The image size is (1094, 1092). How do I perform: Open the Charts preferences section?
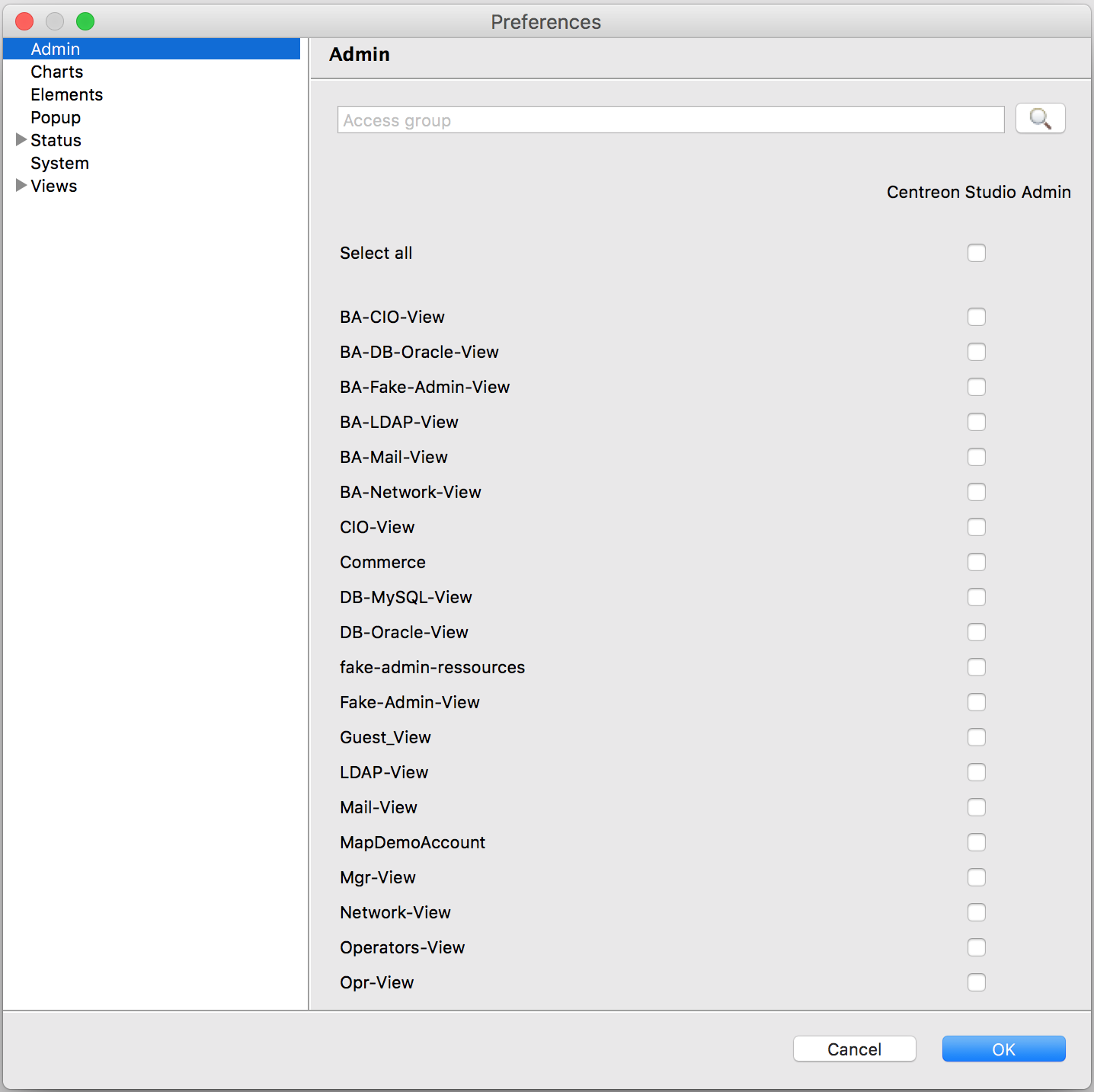tap(57, 72)
